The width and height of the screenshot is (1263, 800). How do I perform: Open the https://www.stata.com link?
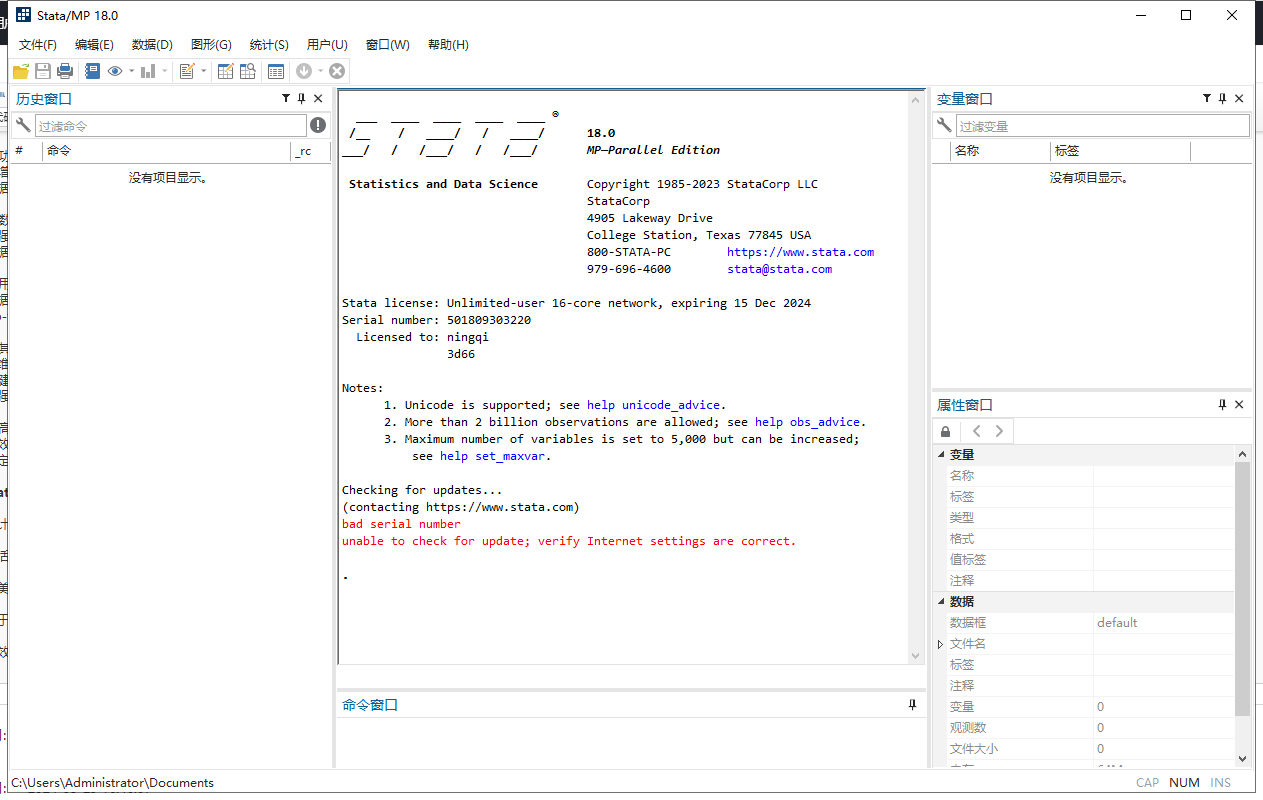800,252
